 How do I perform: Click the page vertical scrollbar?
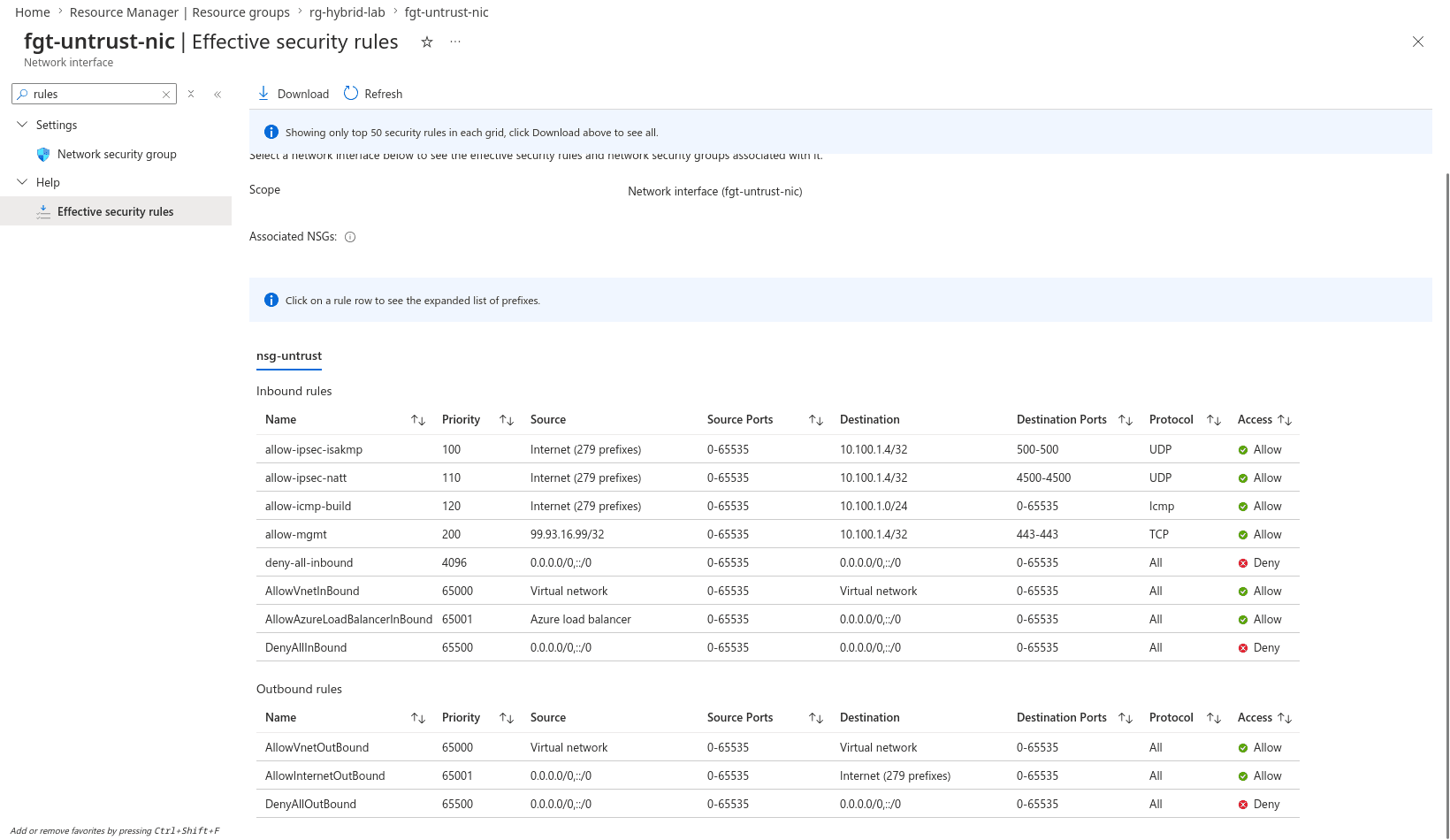pos(1447,504)
